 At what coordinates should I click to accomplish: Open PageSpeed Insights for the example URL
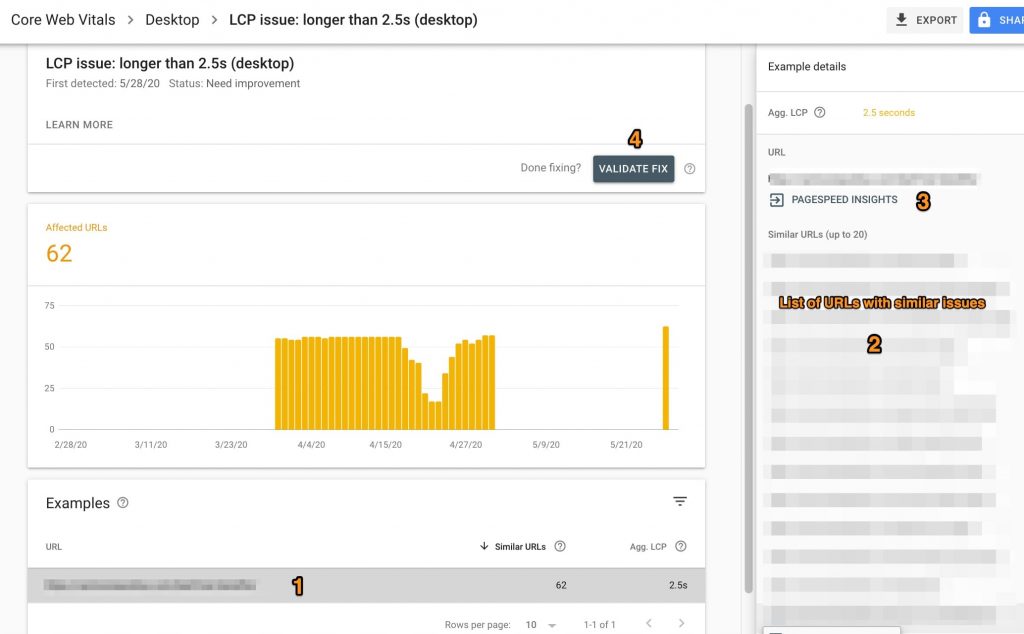[842, 199]
